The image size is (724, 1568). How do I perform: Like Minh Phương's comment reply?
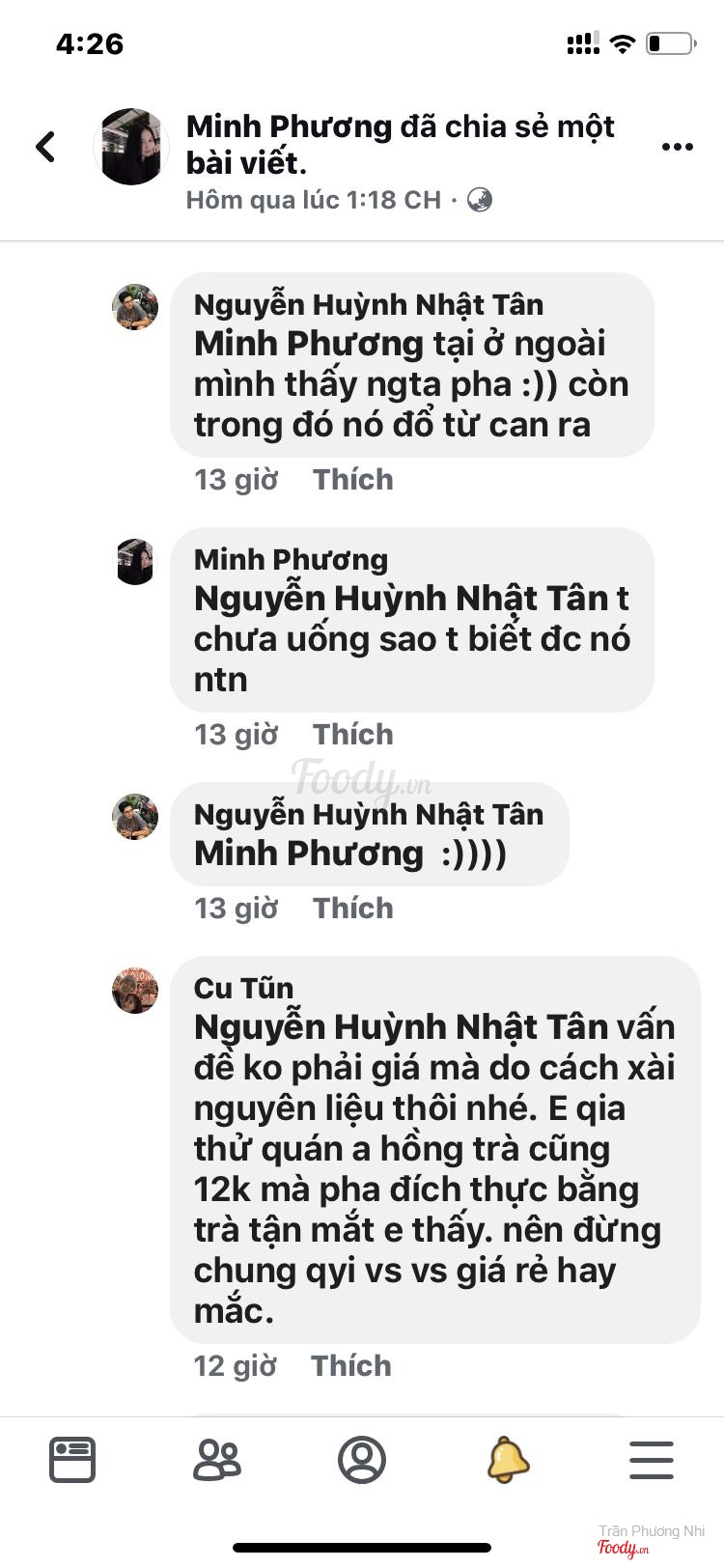(353, 735)
